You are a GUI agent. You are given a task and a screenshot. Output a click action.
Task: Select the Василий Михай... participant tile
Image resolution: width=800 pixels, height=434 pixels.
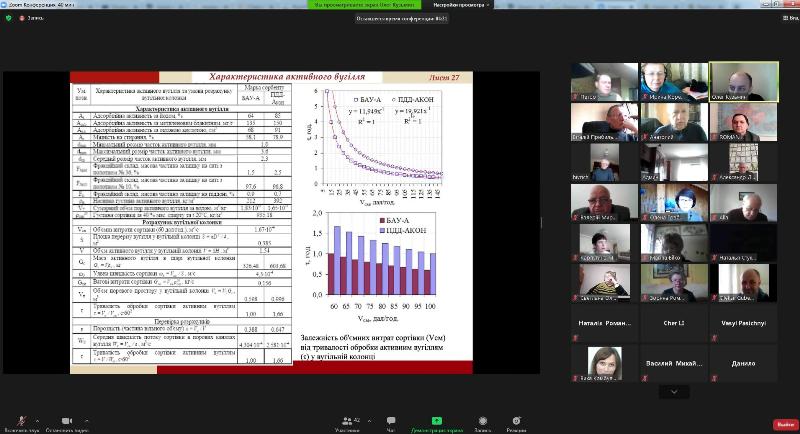point(674,364)
